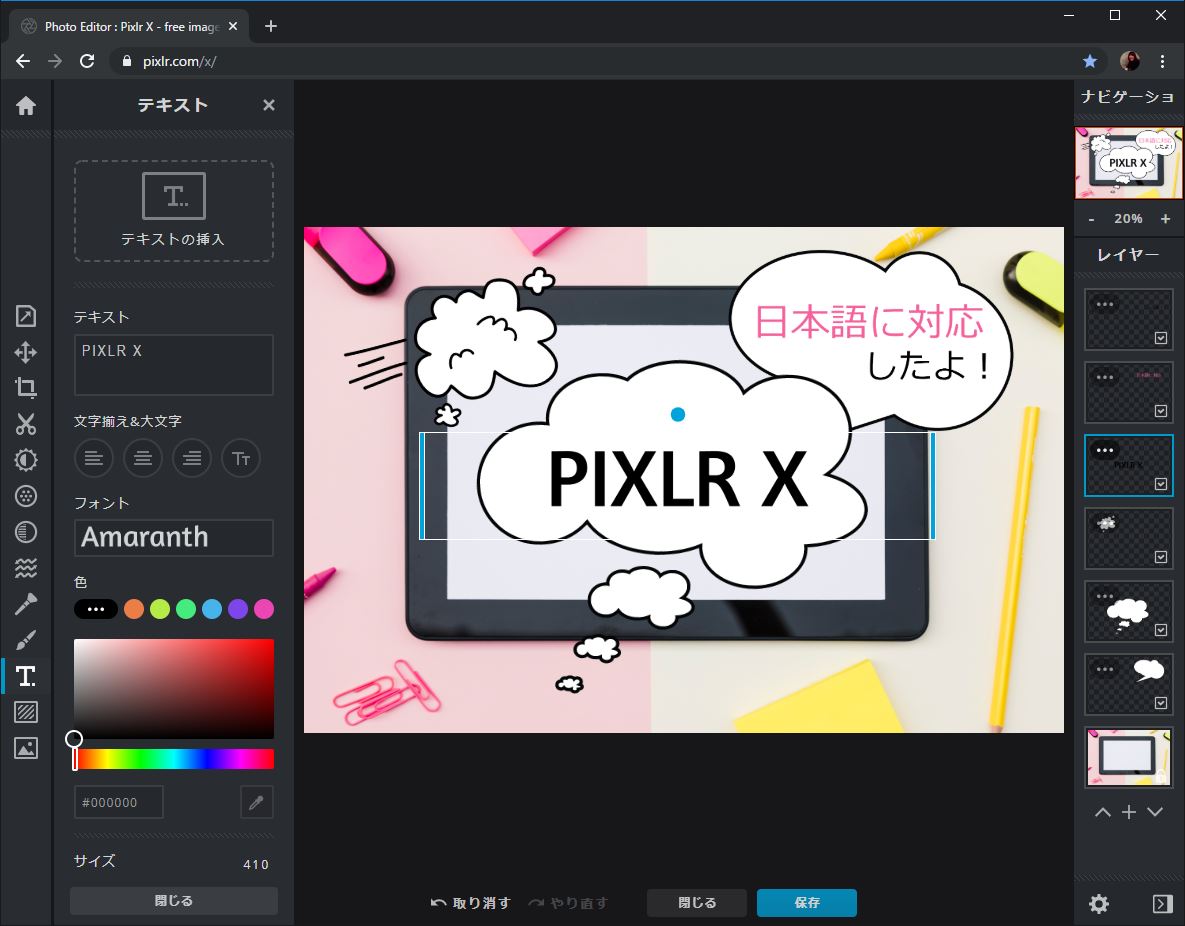Select the Liquify waves tool
1185x926 pixels.
[26, 568]
